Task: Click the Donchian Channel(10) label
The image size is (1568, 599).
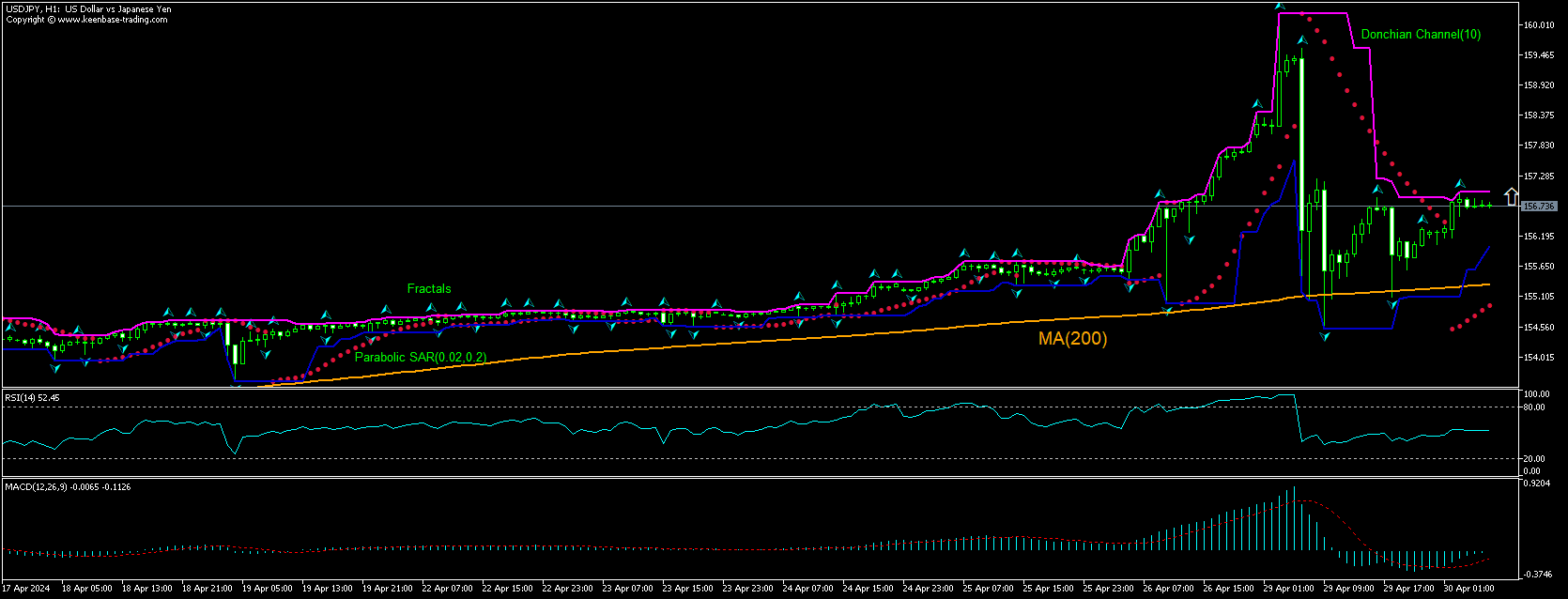Action: (x=1421, y=35)
